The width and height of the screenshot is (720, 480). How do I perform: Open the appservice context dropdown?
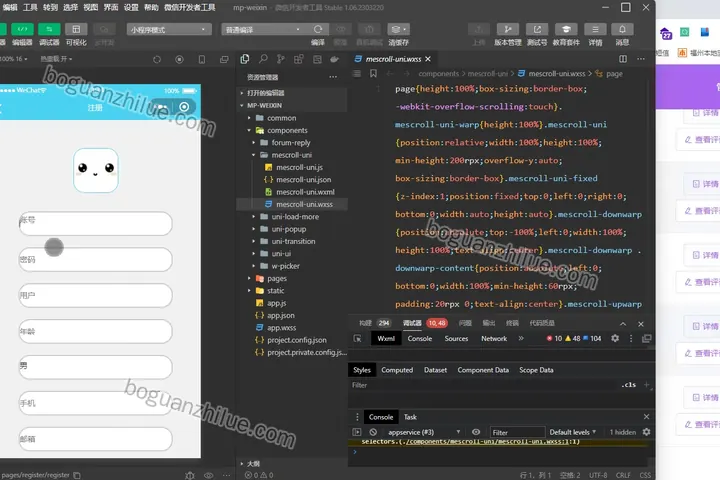pos(424,432)
